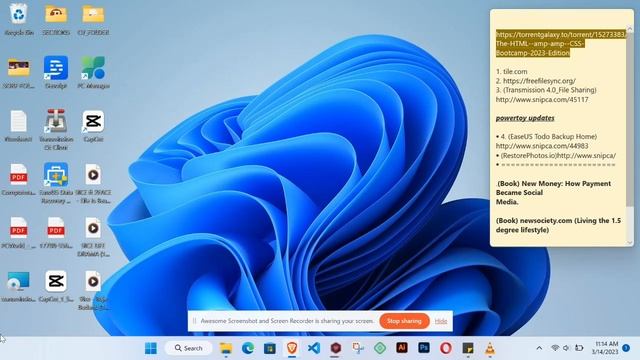Image resolution: width=640 pixels, height=360 pixels.
Task: Launch EaseUS Data Recovery from the desktop
Action: pos(56,183)
